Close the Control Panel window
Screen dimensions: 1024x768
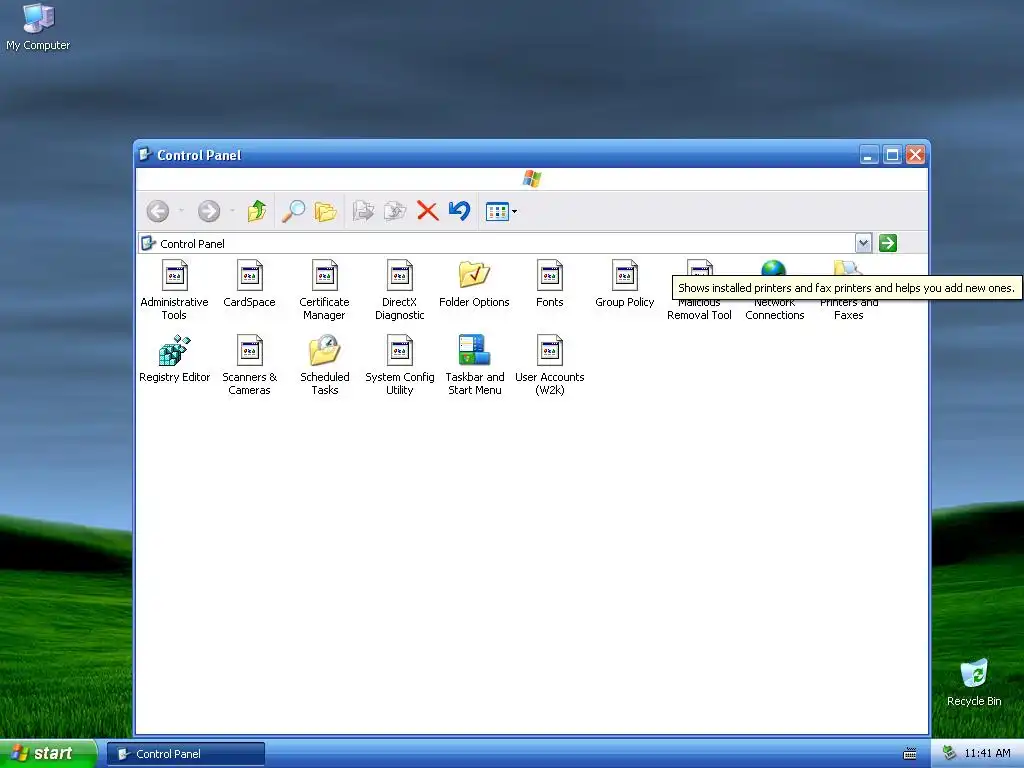[916, 155]
